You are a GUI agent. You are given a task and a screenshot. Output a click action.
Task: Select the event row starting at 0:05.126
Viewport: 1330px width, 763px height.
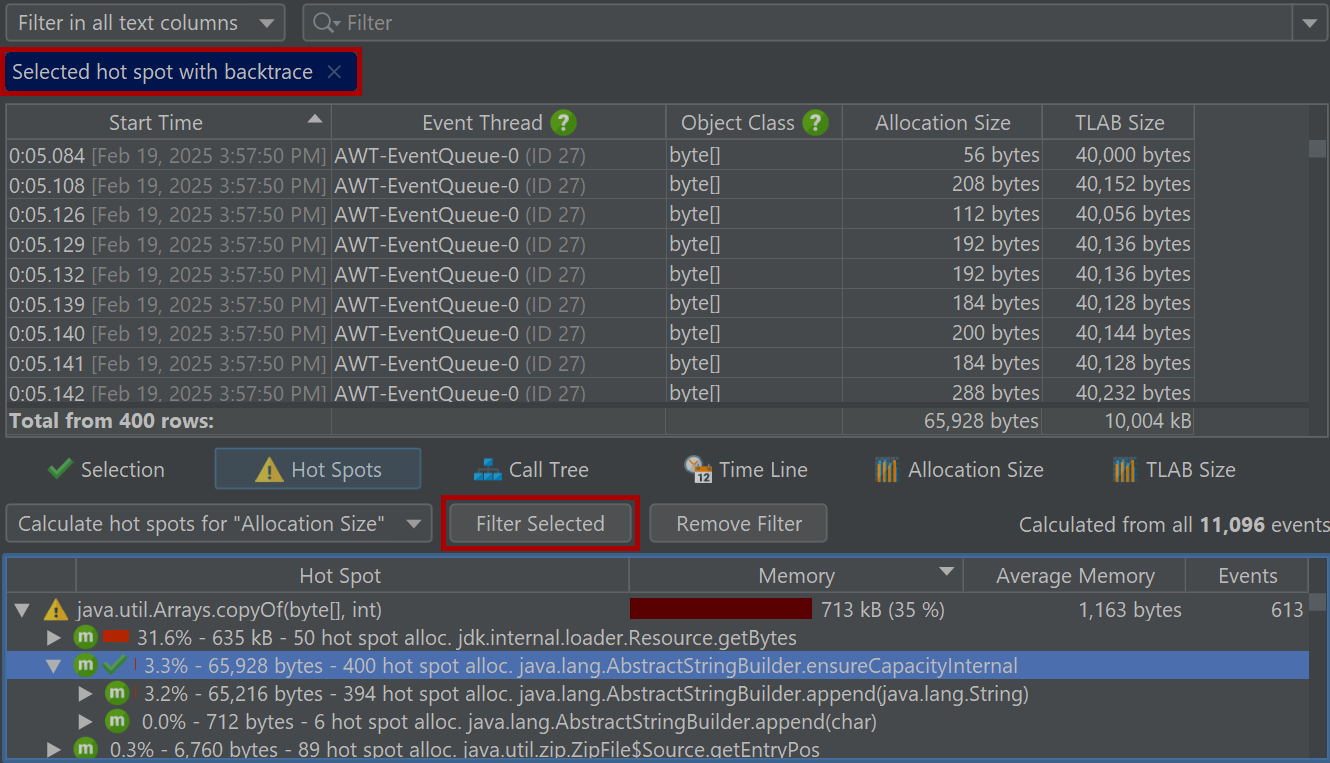[600, 214]
